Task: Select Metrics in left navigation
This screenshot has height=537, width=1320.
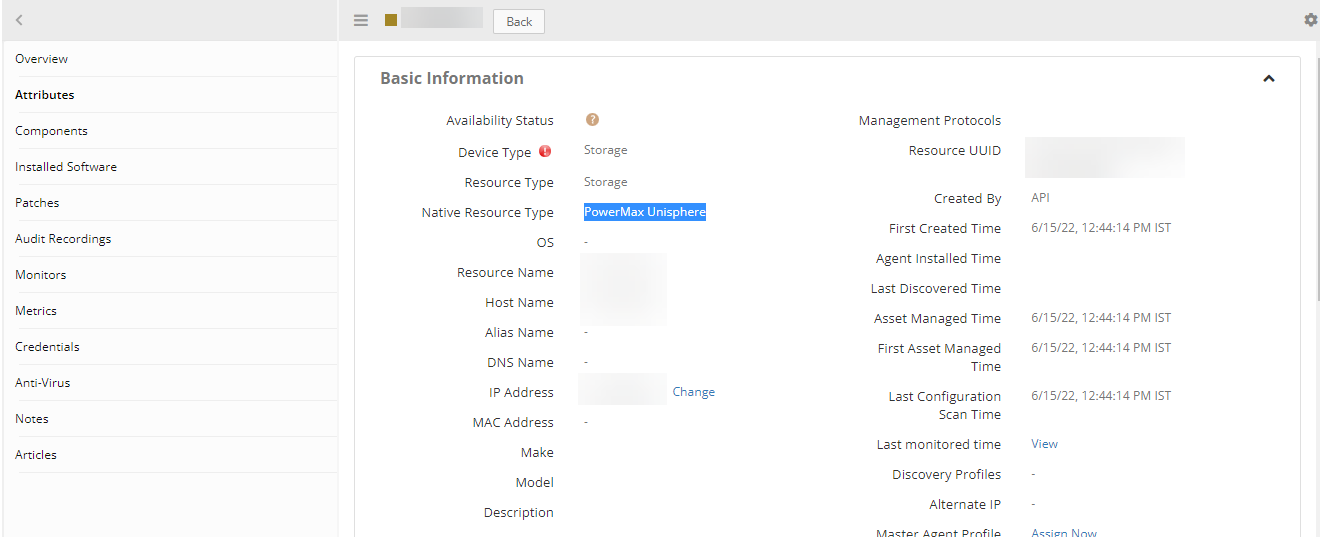Action: pyautogui.click(x=36, y=311)
